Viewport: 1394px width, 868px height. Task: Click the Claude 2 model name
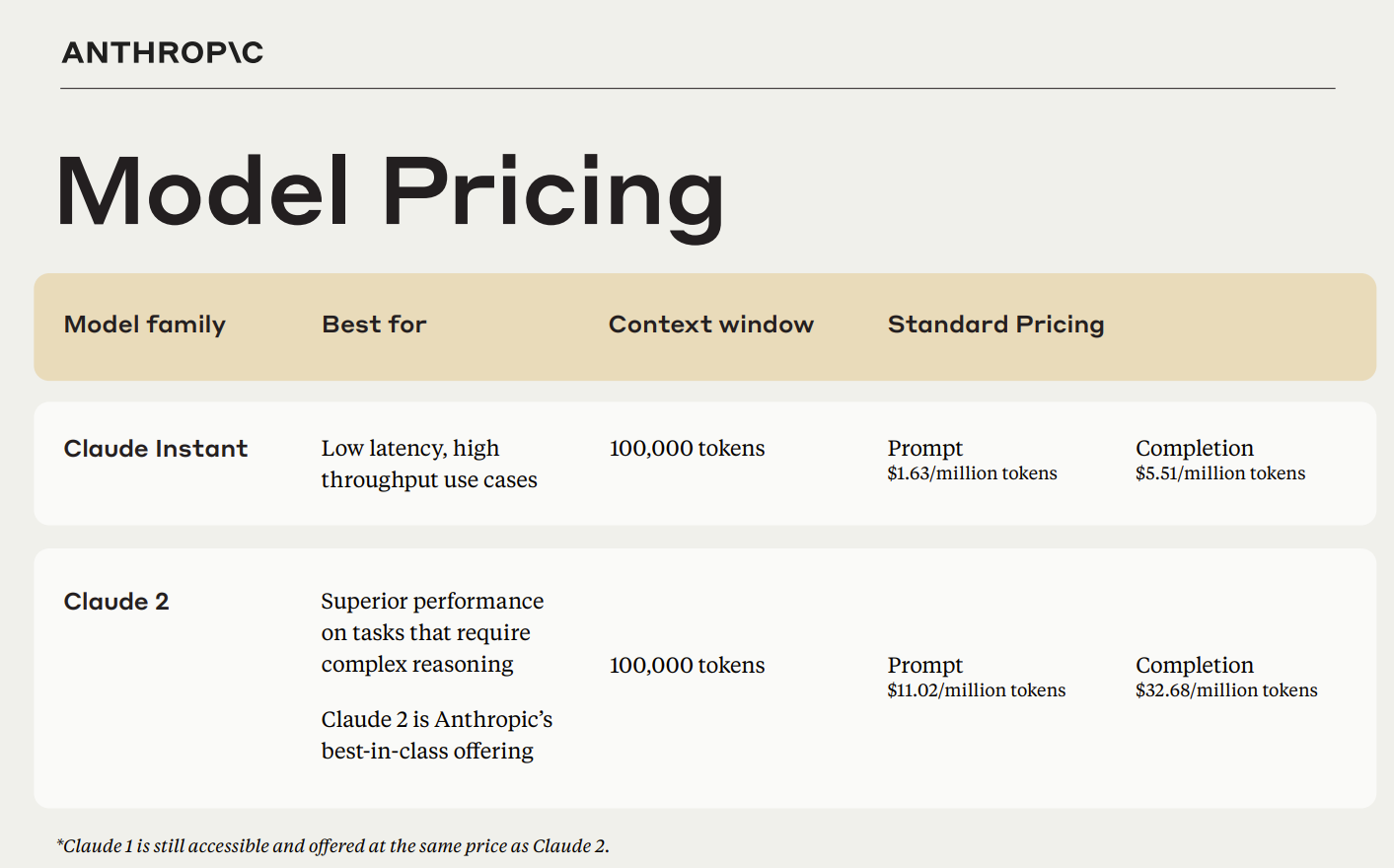116,602
